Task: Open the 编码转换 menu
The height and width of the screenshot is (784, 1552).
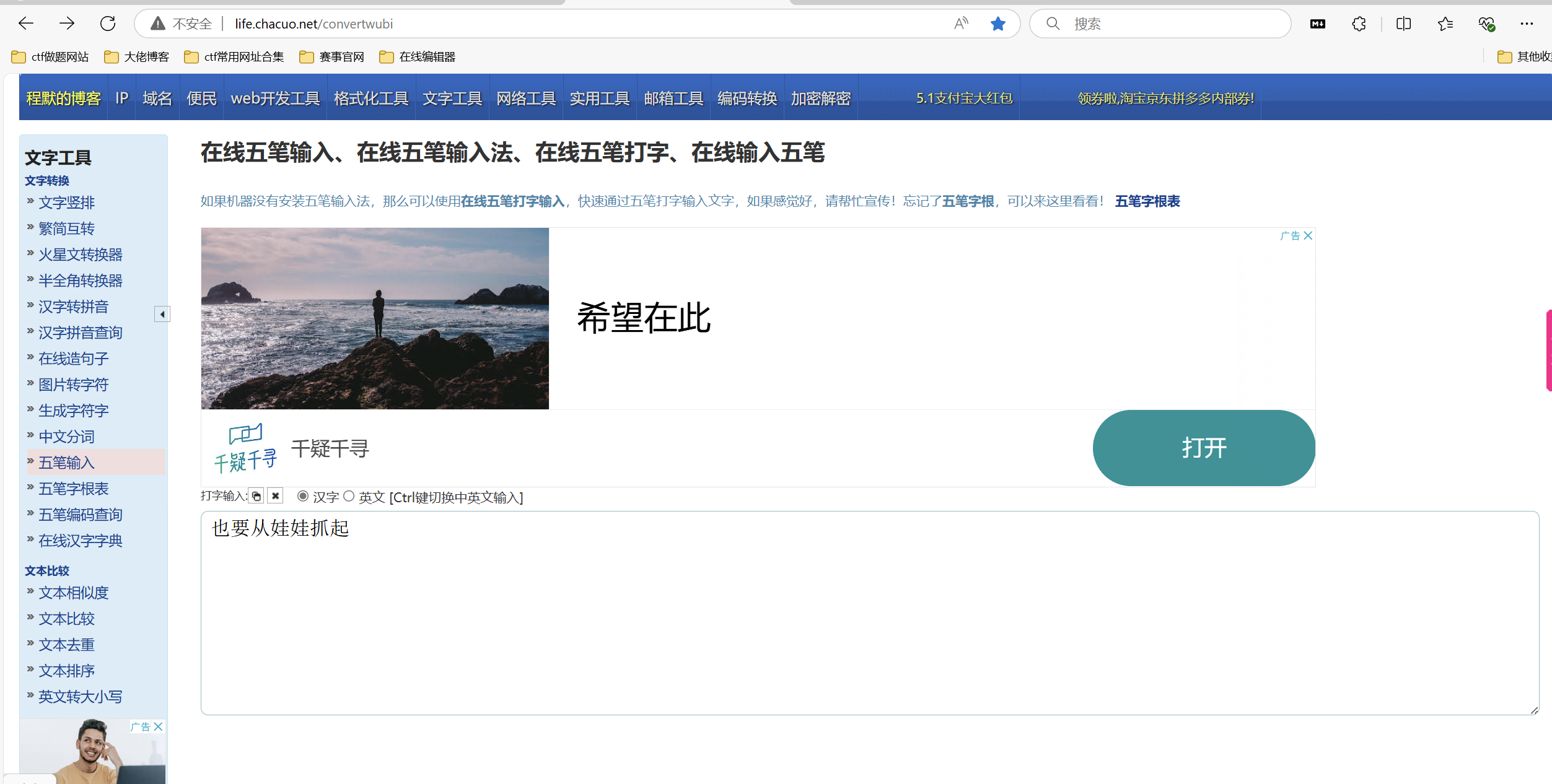Action: pyautogui.click(x=747, y=98)
